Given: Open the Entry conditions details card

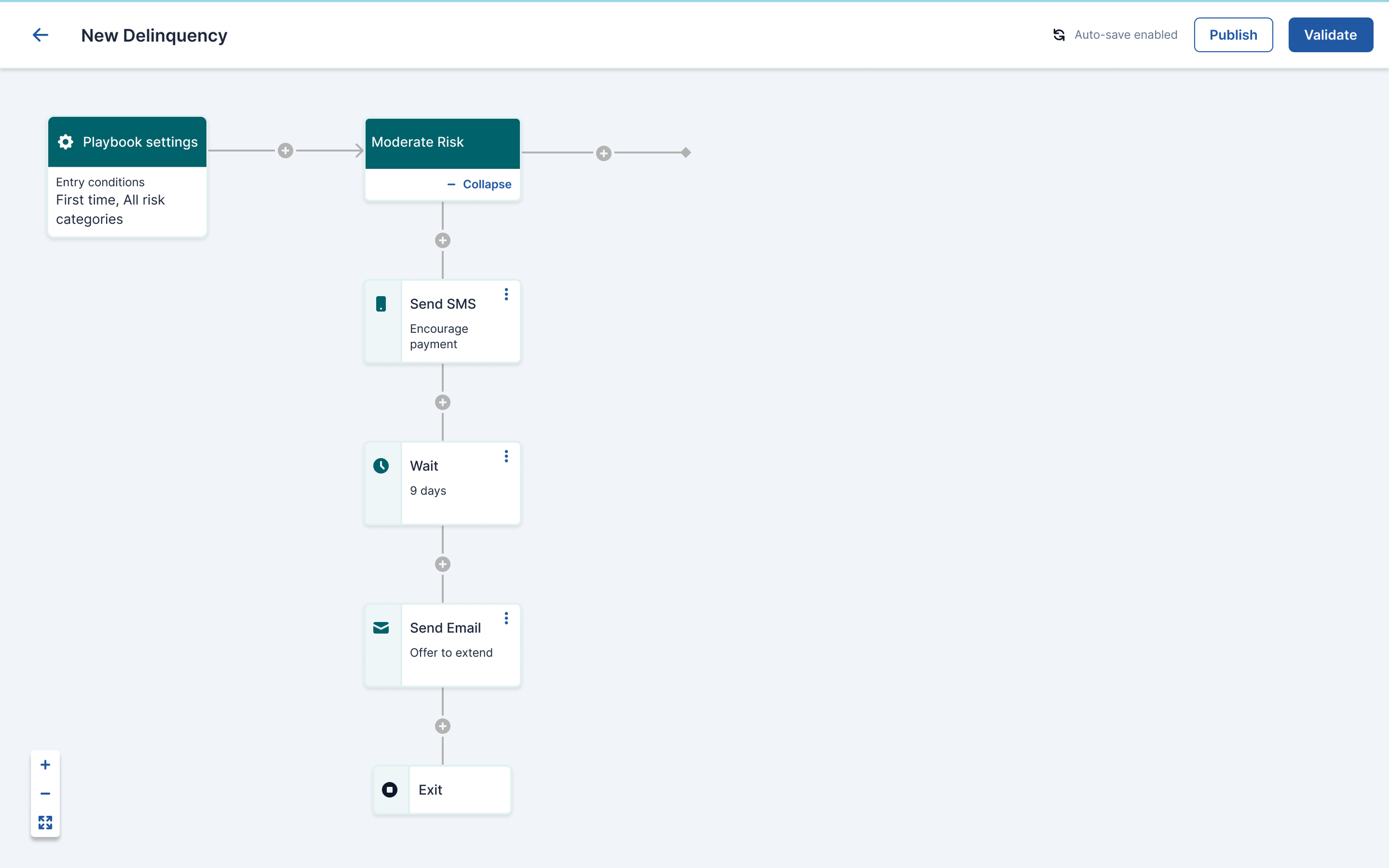Looking at the screenshot, I should [x=127, y=201].
